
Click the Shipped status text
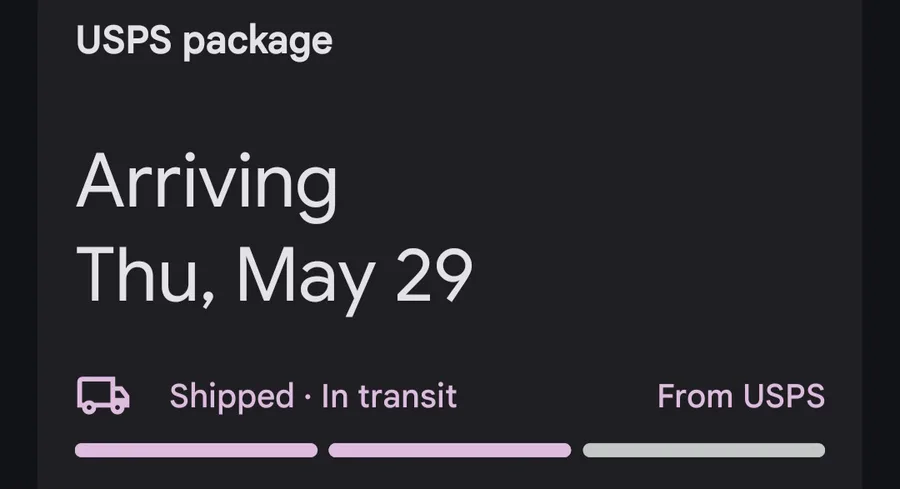click(x=232, y=398)
